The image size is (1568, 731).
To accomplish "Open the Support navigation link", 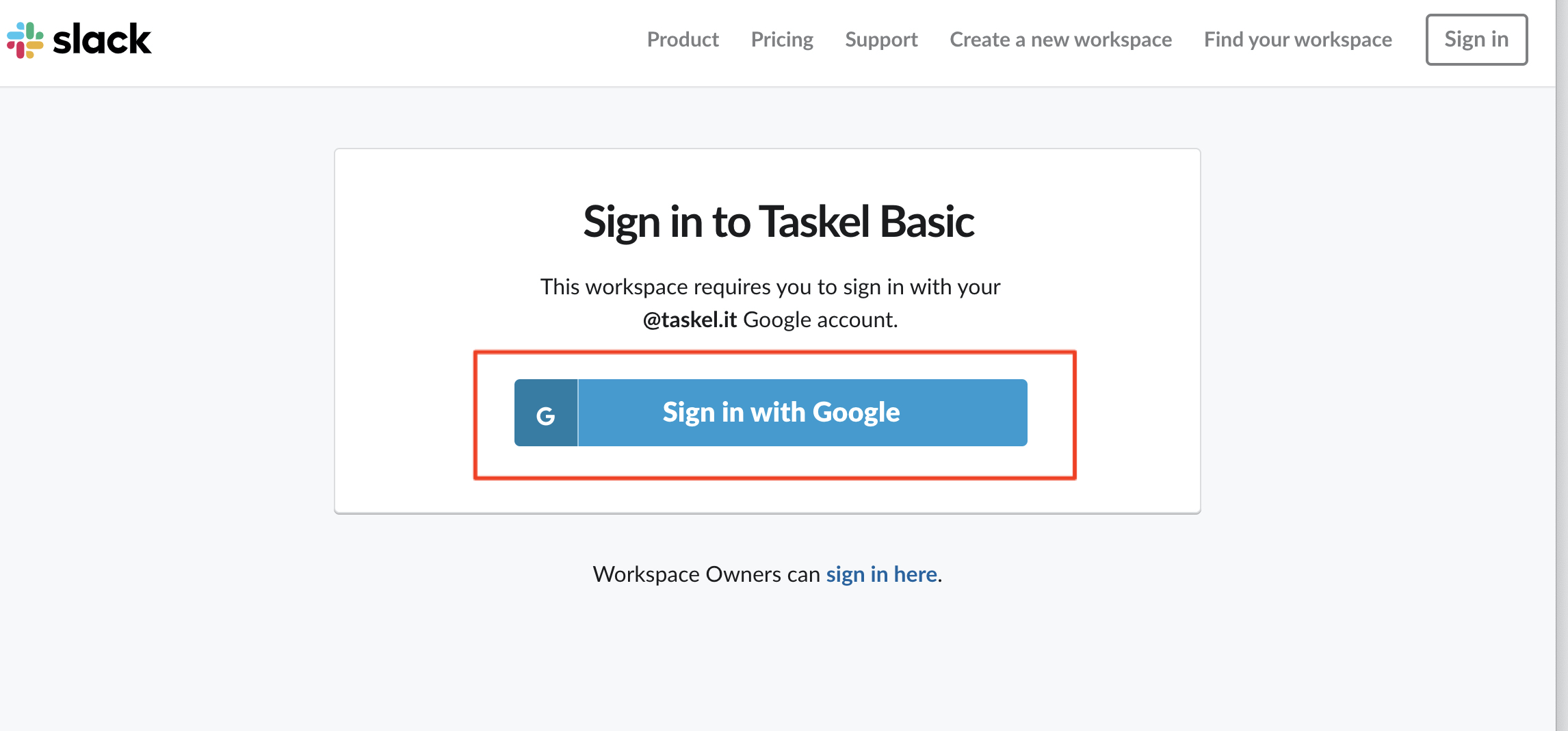I will pos(881,40).
